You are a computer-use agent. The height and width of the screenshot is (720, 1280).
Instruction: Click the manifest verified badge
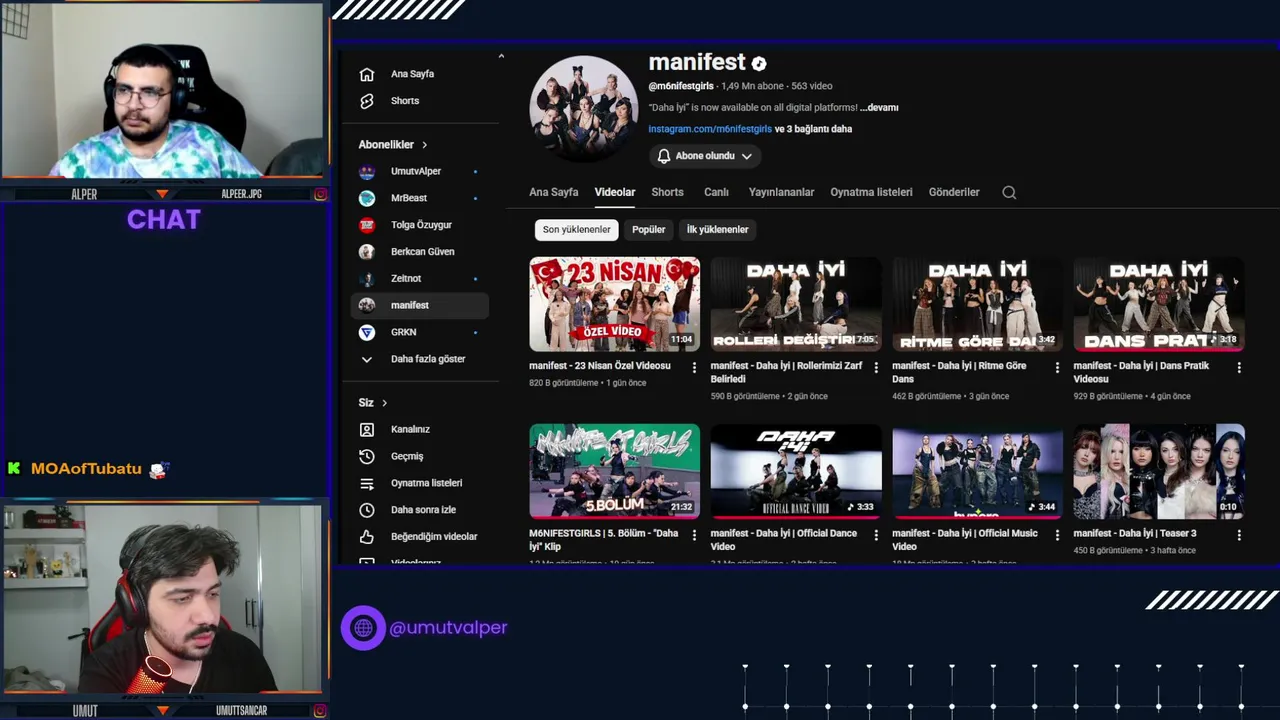click(x=759, y=64)
